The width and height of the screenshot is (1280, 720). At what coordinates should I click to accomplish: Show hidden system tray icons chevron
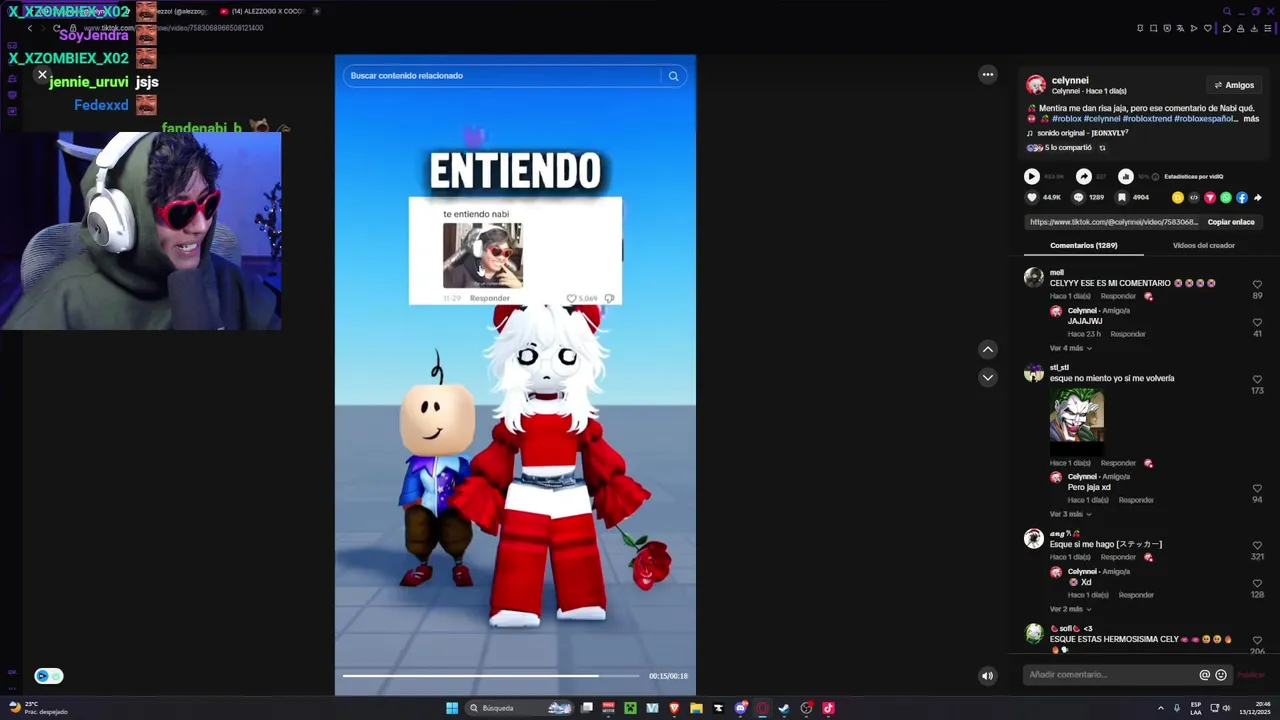tap(1161, 708)
